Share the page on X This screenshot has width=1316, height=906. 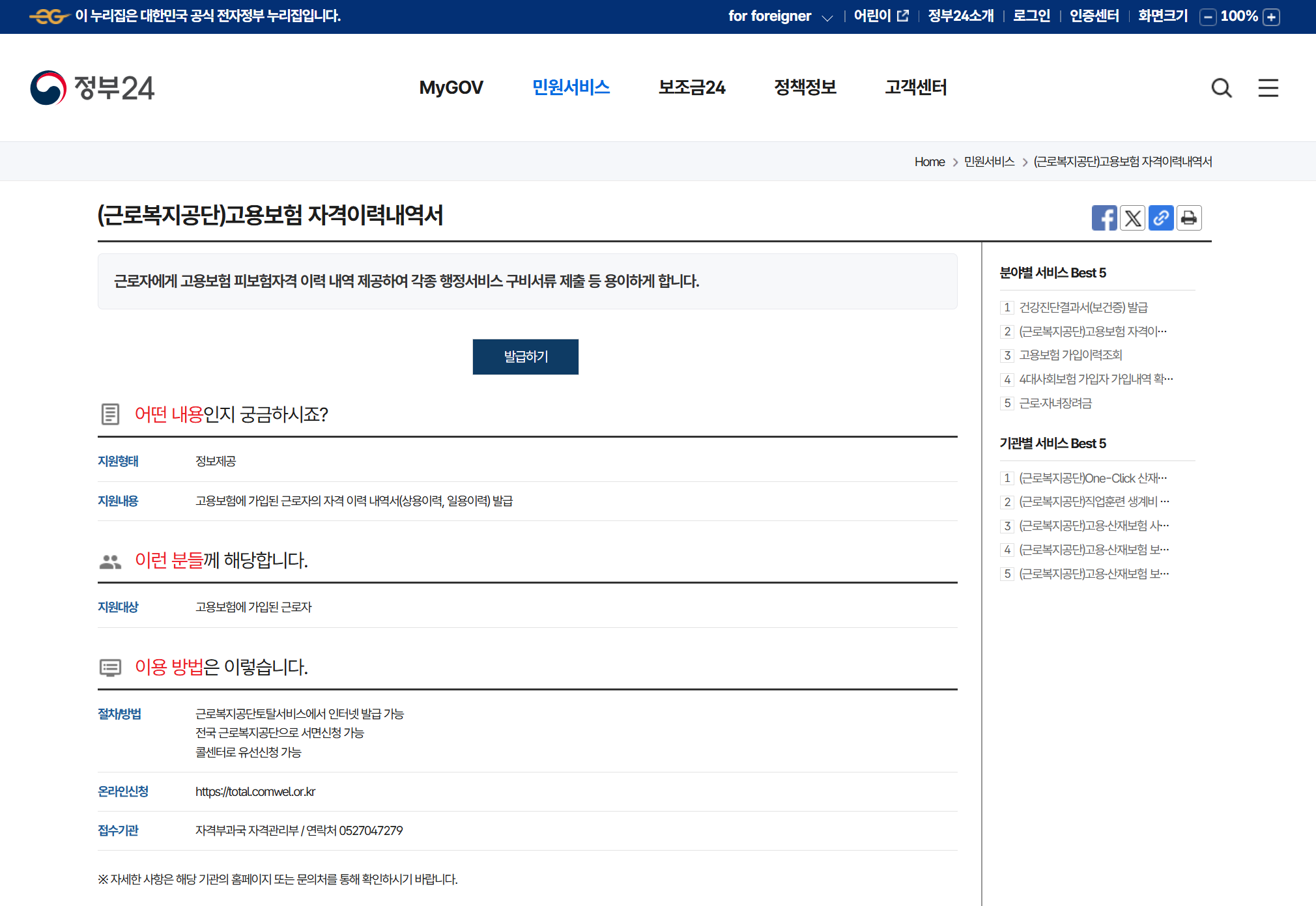pyautogui.click(x=1132, y=218)
